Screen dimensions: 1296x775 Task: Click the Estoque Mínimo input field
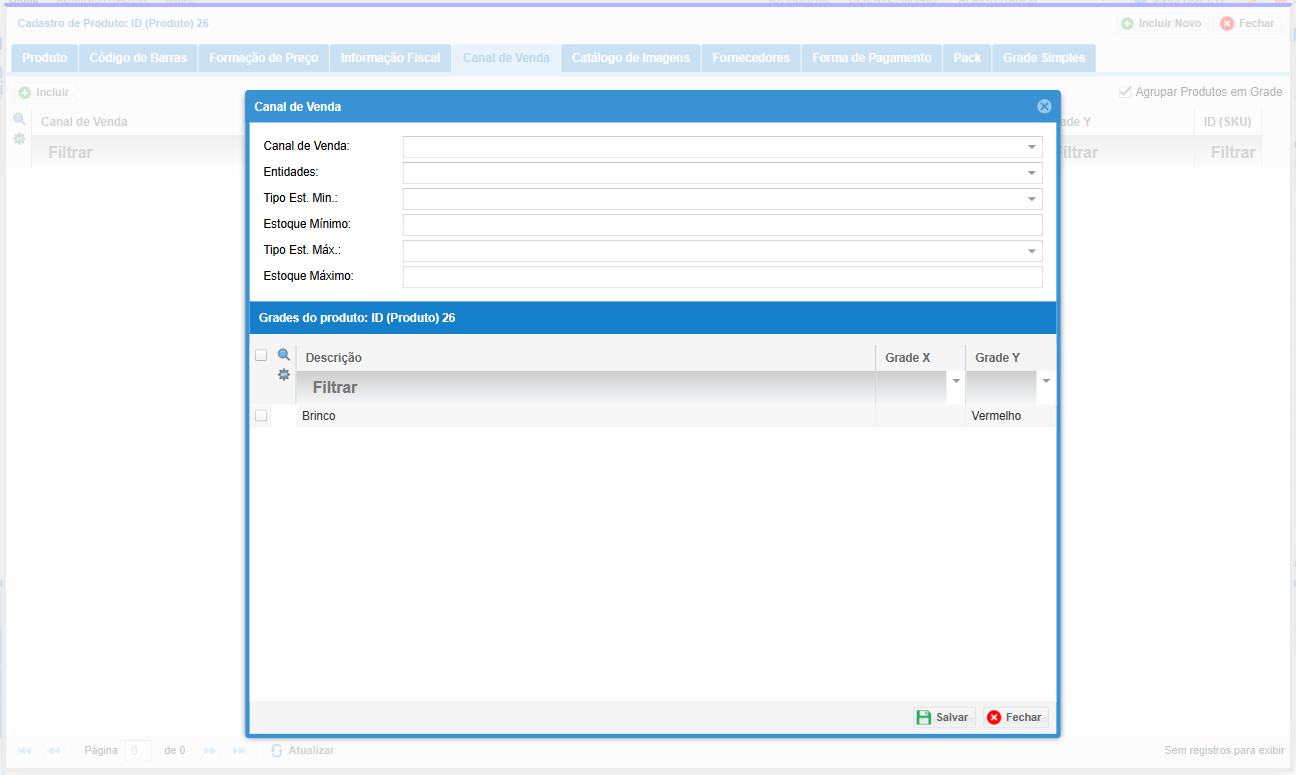(722, 225)
